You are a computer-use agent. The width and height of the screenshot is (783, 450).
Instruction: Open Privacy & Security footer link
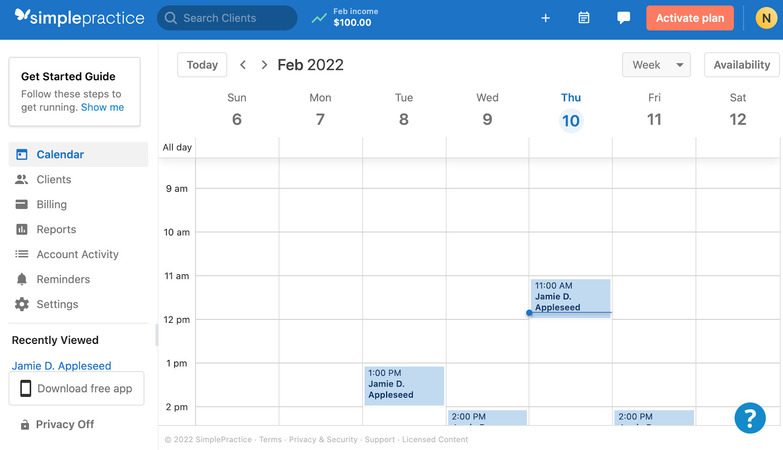click(x=323, y=440)
